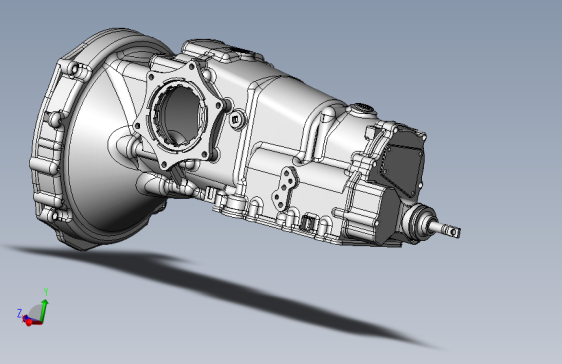Select the four-hole mounting bracket
The height and width of the screenshot is (364, 562).
[285, 188]
